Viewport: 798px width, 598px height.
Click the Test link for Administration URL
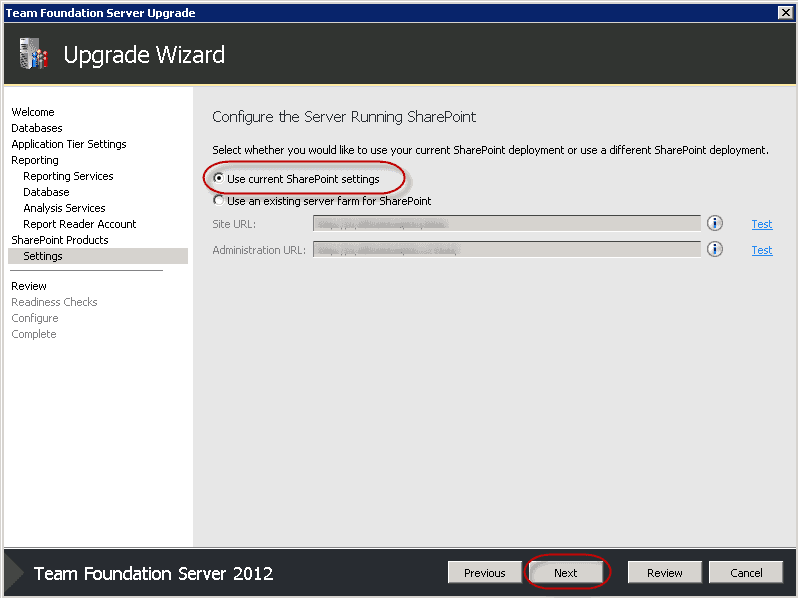click(x=762, y=250)
